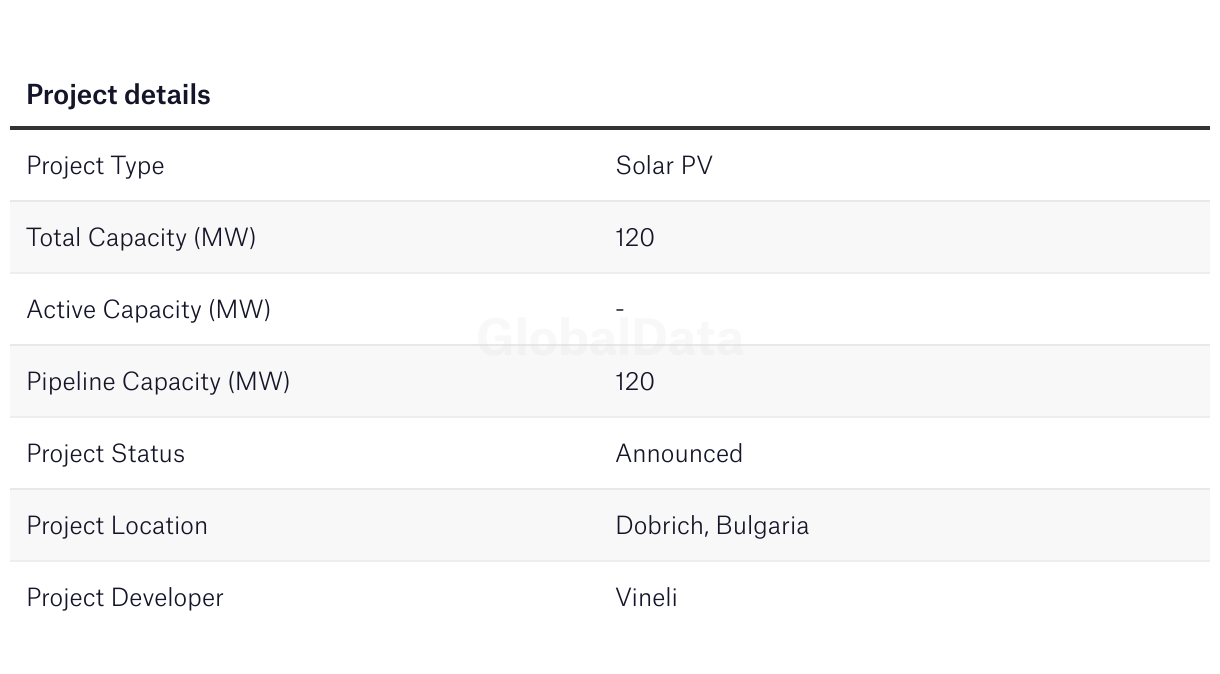Click the word "Dobrich" in the location
The height and width of the screenshot is (674, 1220).
pos(661,526)
